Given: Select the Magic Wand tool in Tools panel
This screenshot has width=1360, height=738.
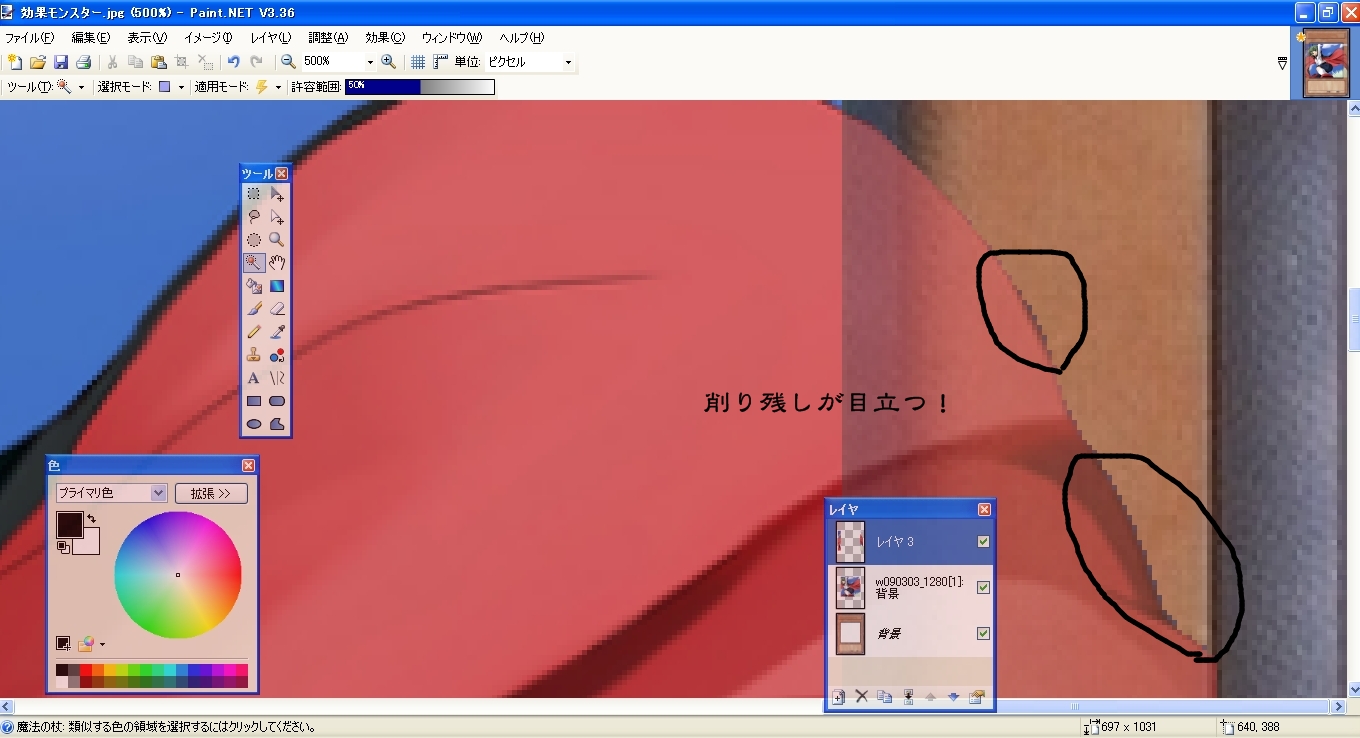Looking at the screenshot, I should tap(254, 263).
